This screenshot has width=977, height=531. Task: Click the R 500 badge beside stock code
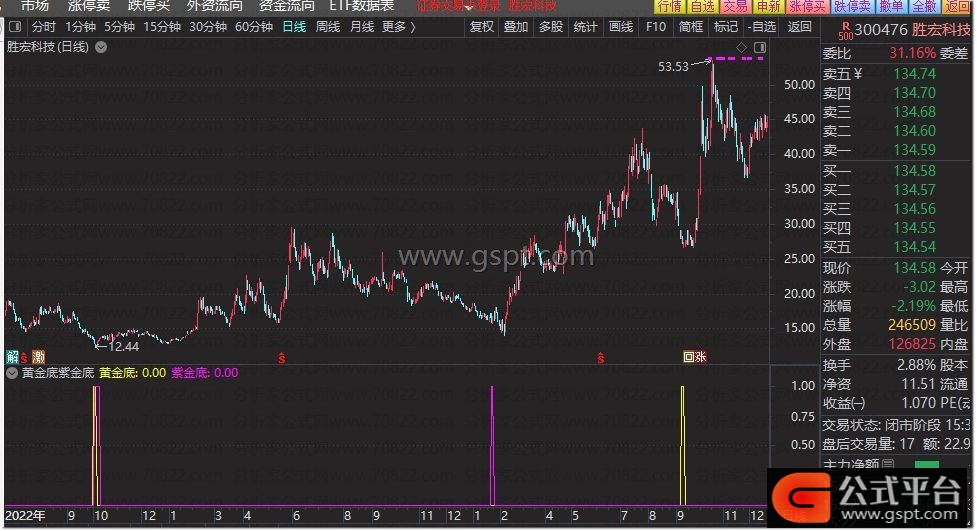pyautogui.click(x=848, y=29)
